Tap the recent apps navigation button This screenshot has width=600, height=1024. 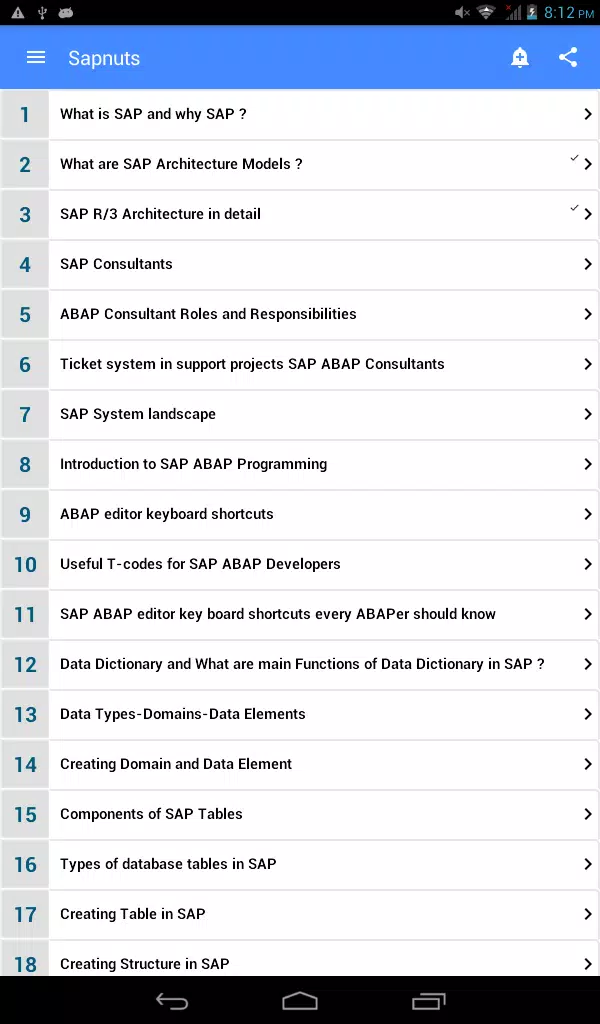[x=428, y=1000]
